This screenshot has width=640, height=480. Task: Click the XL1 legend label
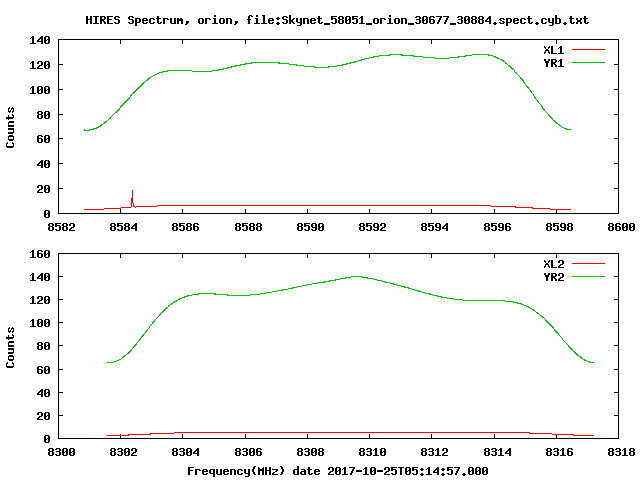pos(553,50)
